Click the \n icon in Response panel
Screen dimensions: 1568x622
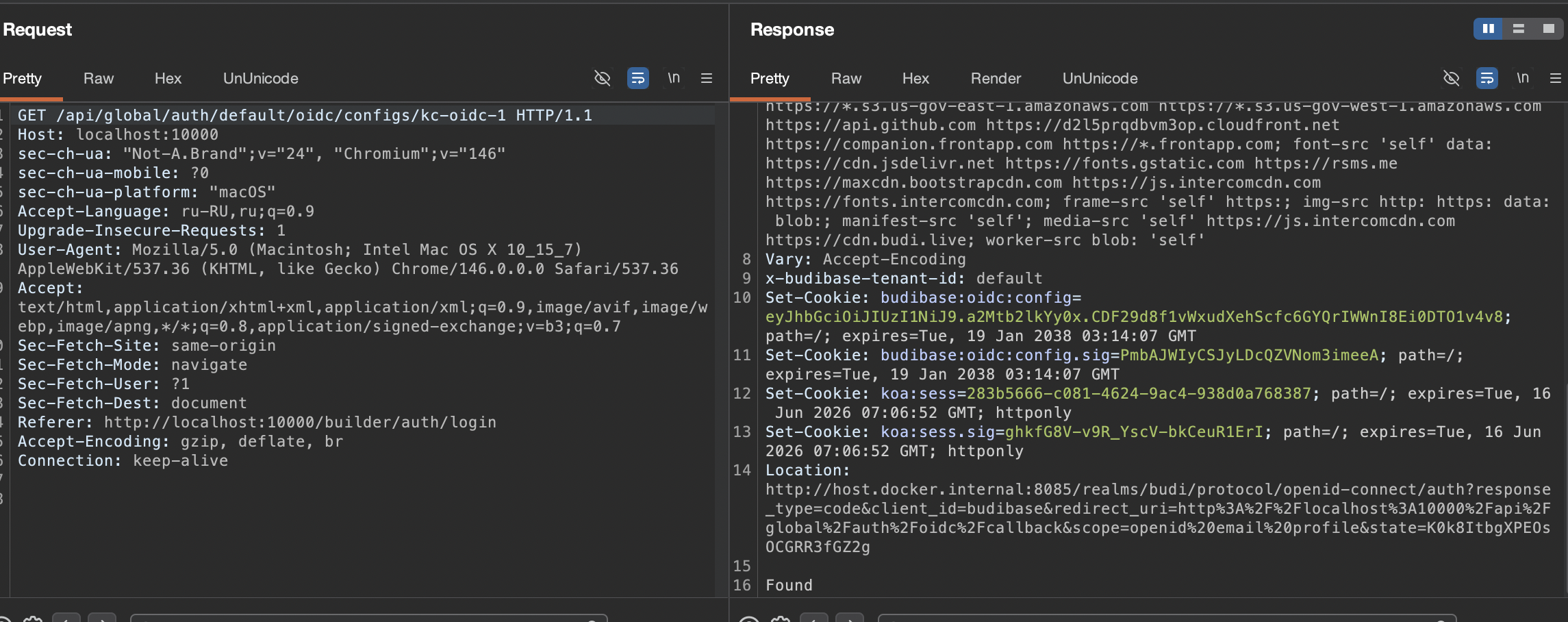[x=1523, y=78]
